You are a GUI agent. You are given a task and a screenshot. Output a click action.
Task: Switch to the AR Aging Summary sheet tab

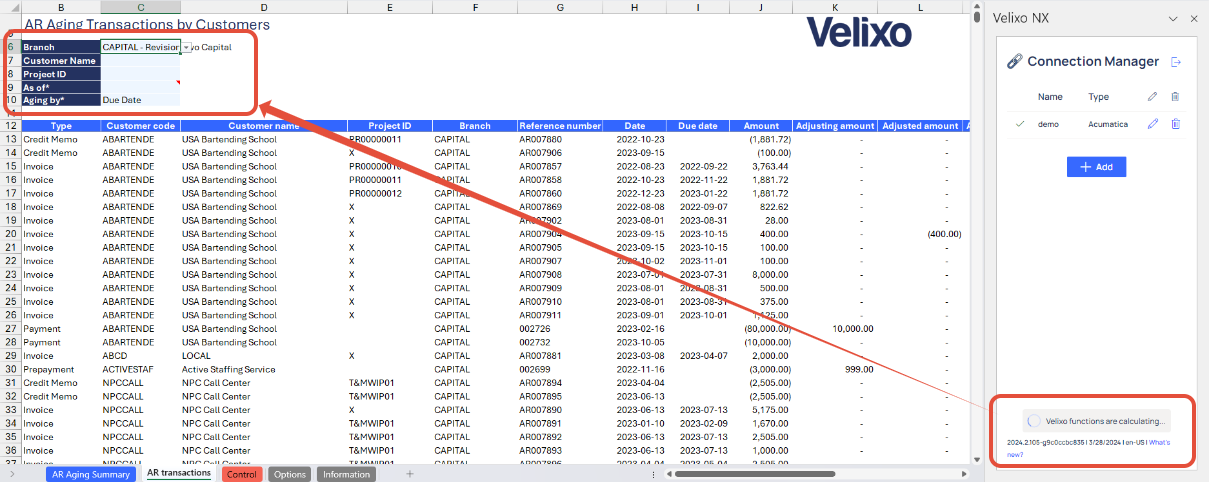pos(89,474)
